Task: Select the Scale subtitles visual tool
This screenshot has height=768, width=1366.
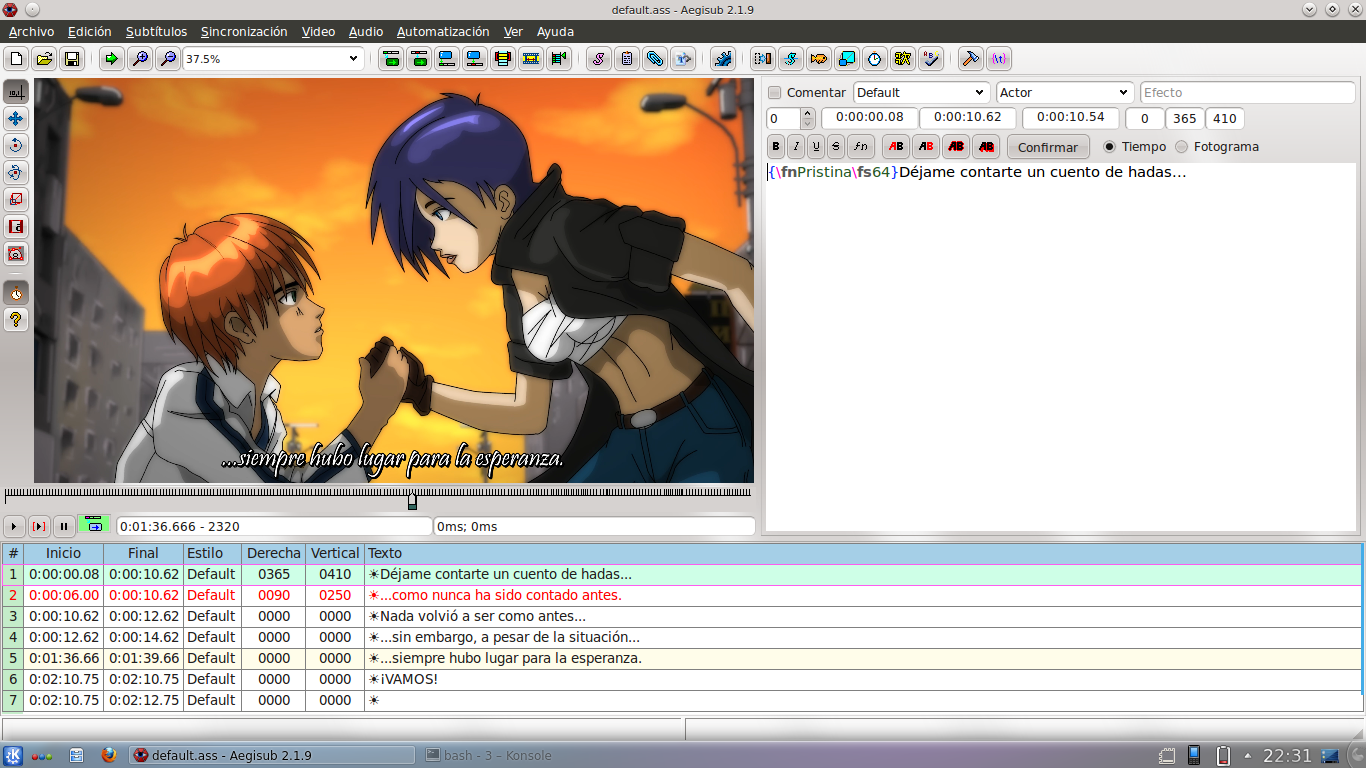Action: tap(16, 200)
